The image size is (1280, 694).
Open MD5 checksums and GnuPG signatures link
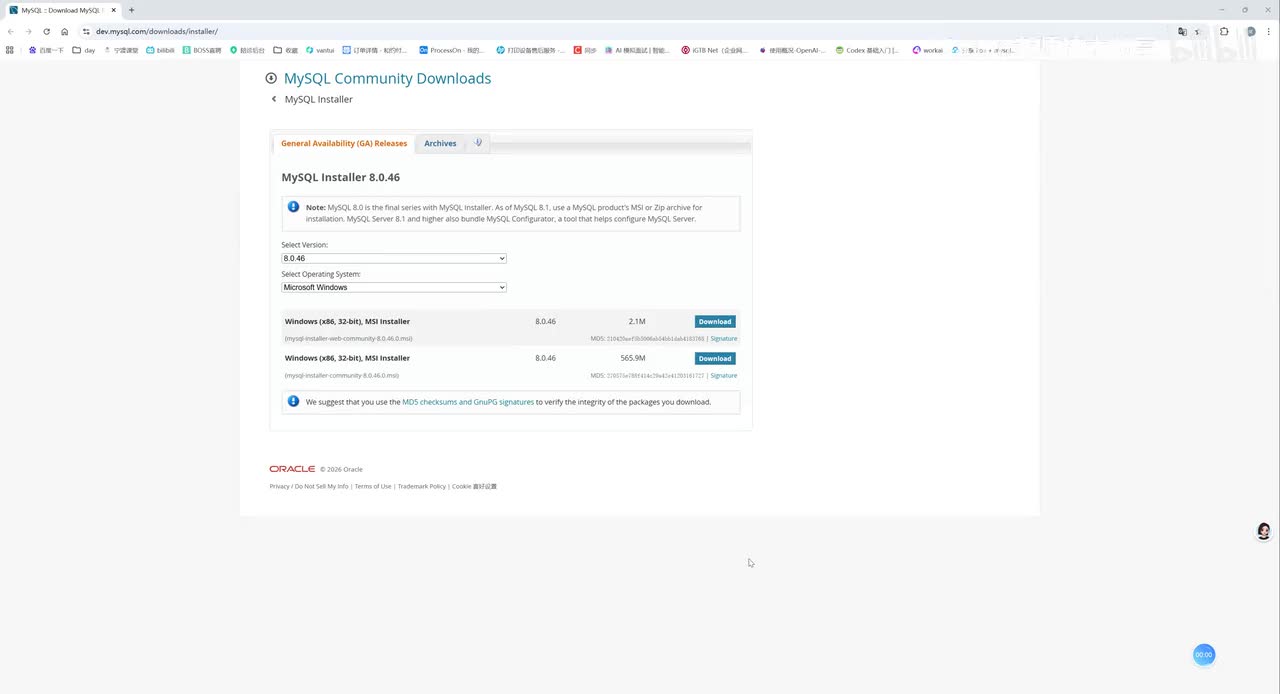click(468, 402)
